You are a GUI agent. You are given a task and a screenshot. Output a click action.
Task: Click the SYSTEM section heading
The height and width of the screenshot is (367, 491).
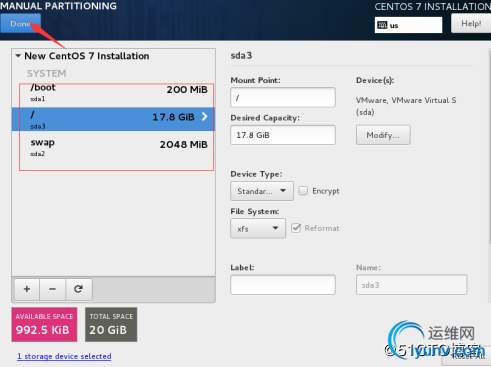tap(46, 73)
